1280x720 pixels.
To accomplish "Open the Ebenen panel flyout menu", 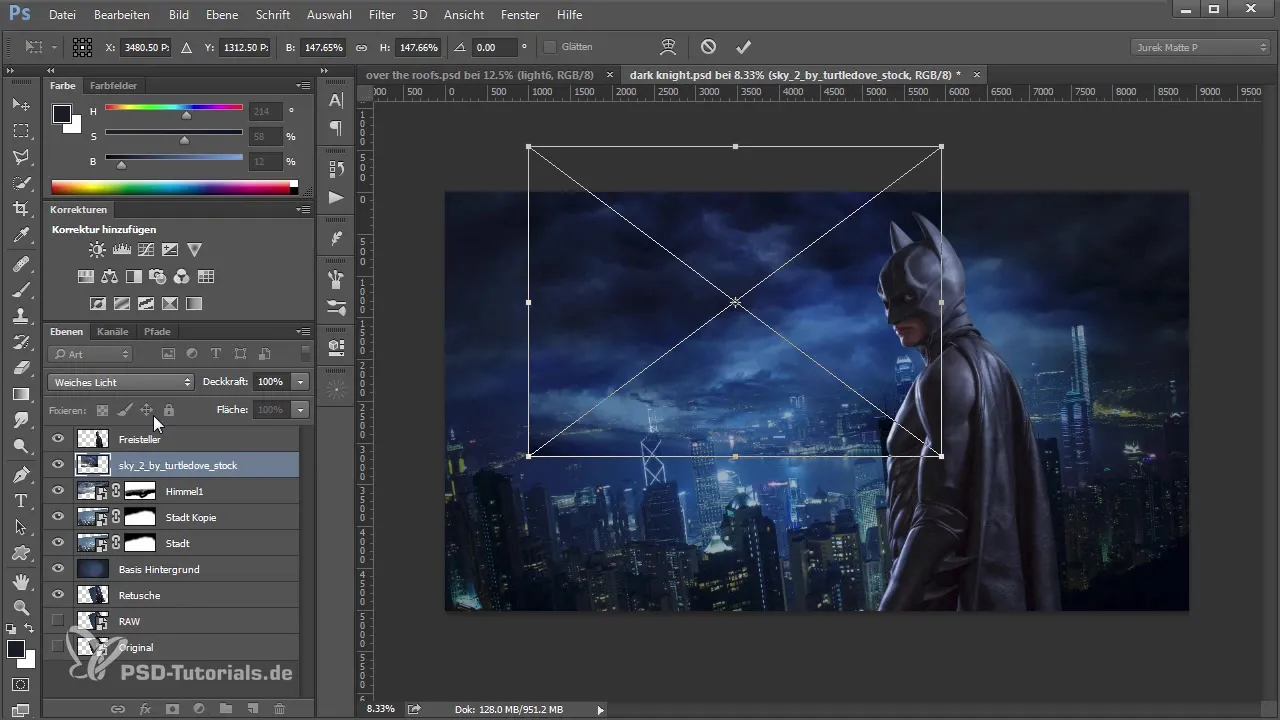I will [303, 332].
